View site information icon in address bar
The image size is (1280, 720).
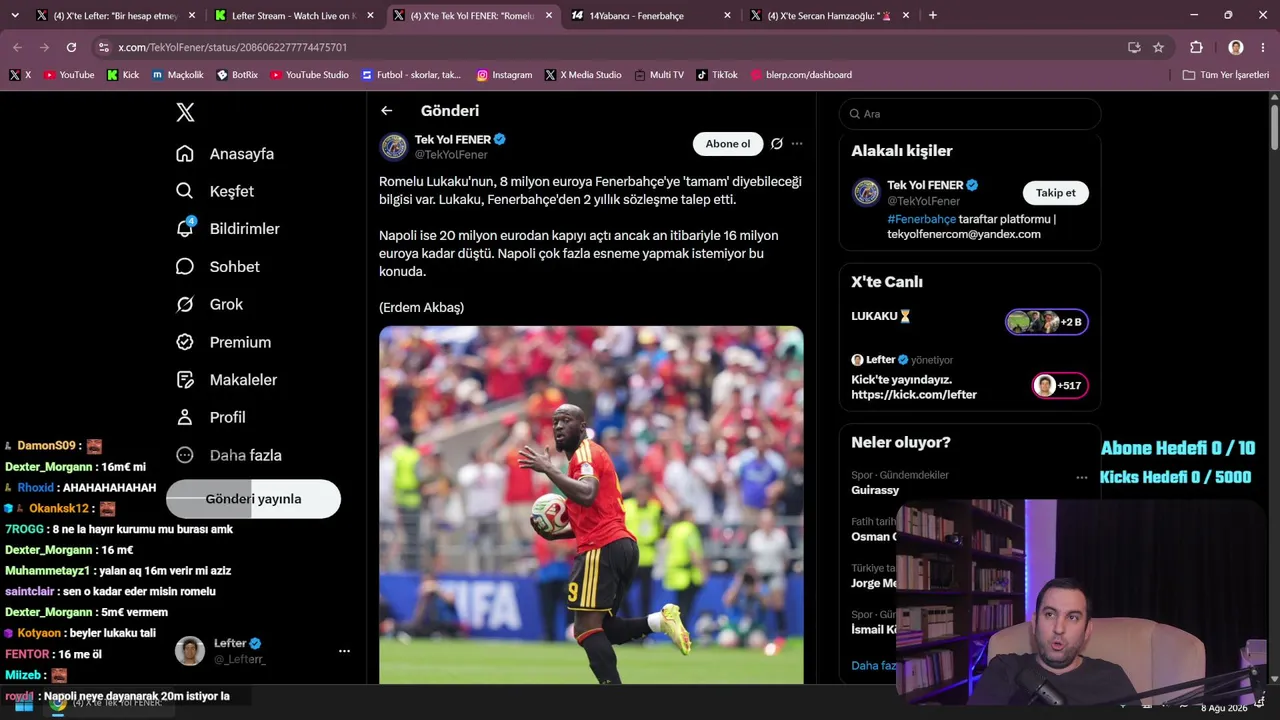[x=104, y=47]
